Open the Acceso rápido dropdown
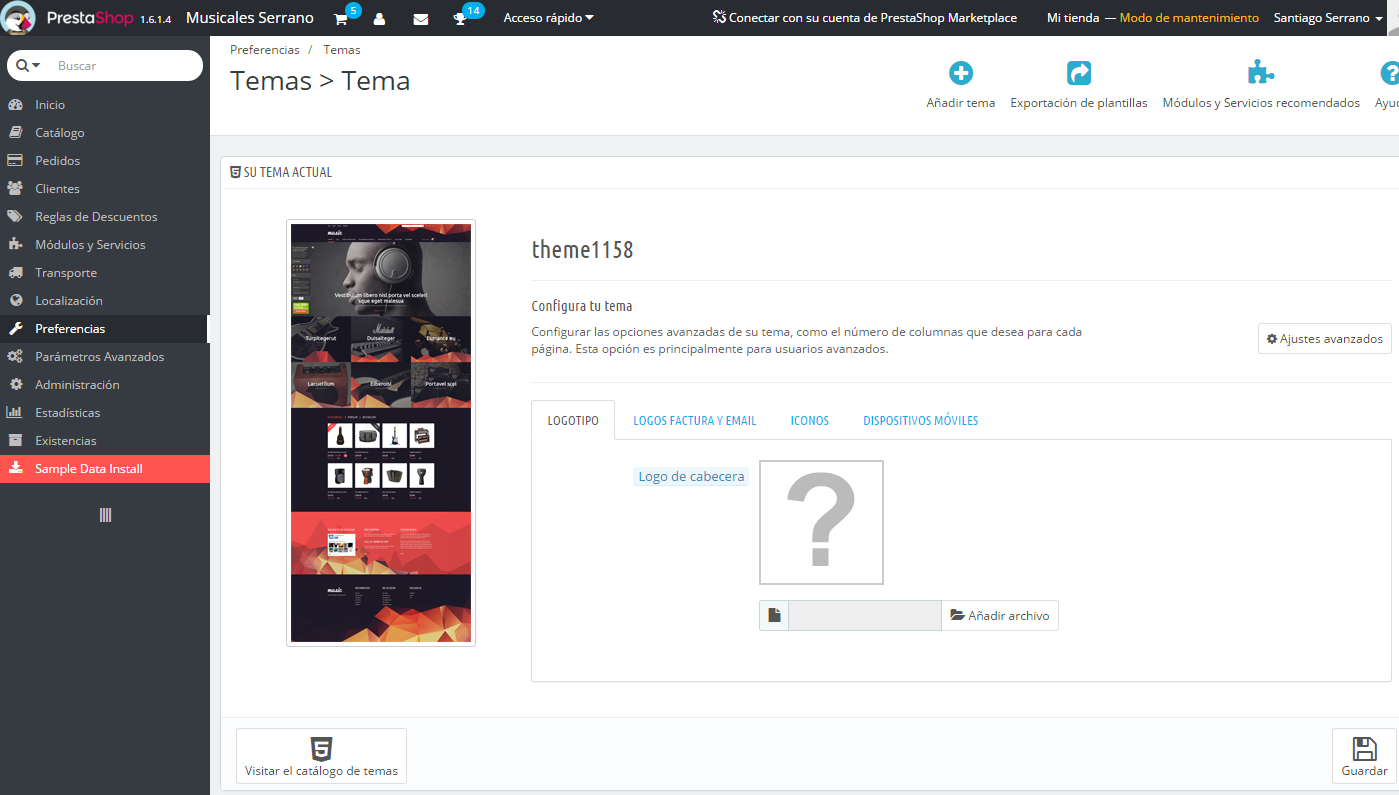1399x795 pixels. click(x=548, y=18)
